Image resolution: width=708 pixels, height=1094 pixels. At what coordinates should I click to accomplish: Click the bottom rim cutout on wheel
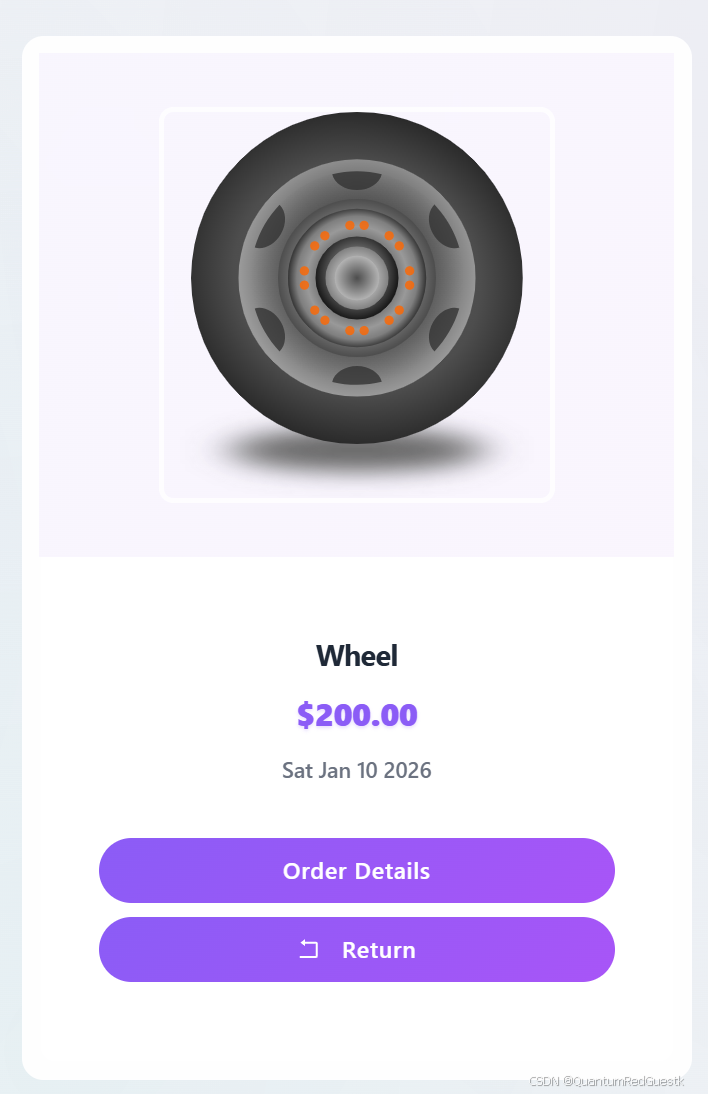pos(356,375)
